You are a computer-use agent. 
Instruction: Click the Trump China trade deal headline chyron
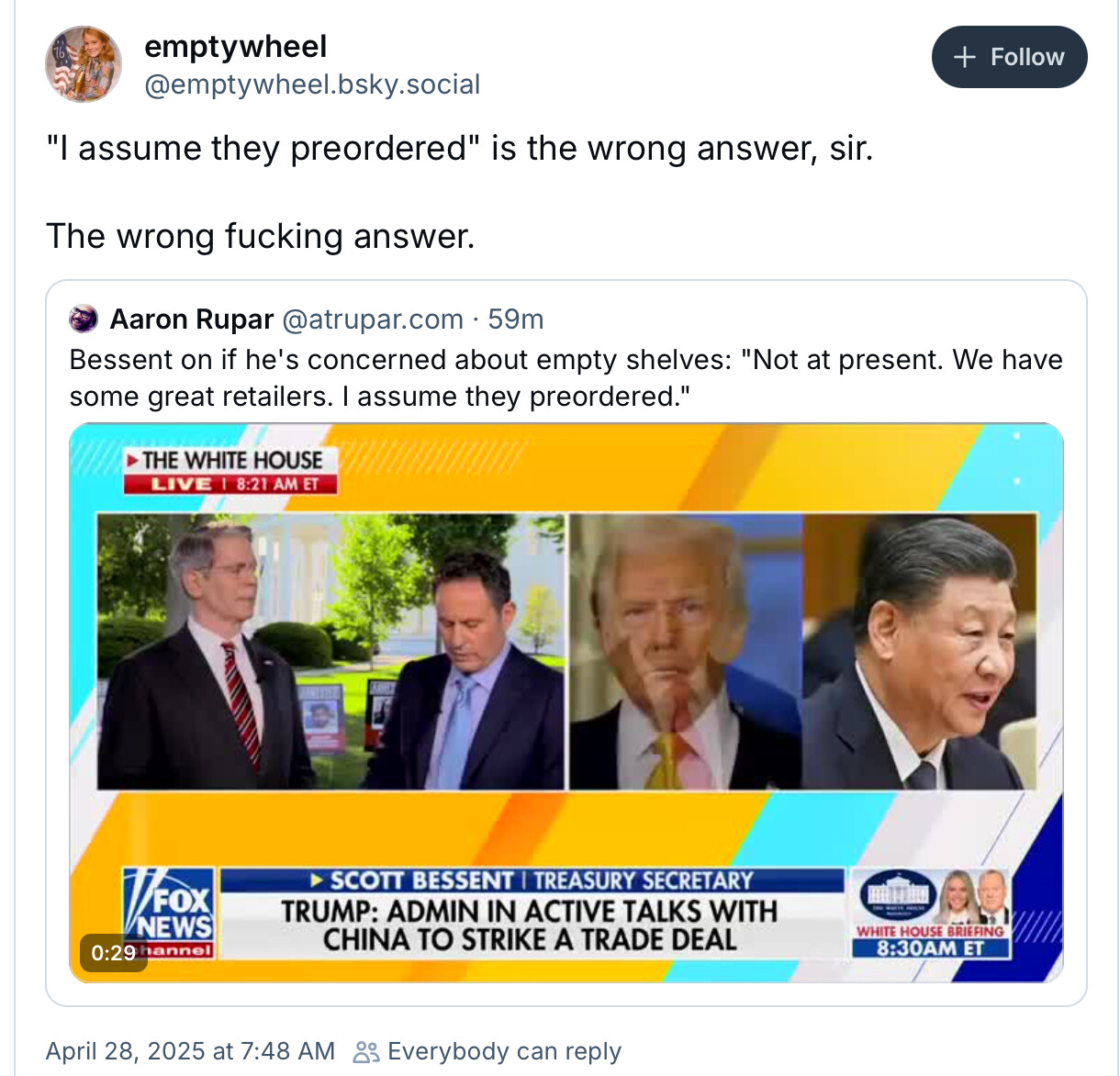pos(531,925)
